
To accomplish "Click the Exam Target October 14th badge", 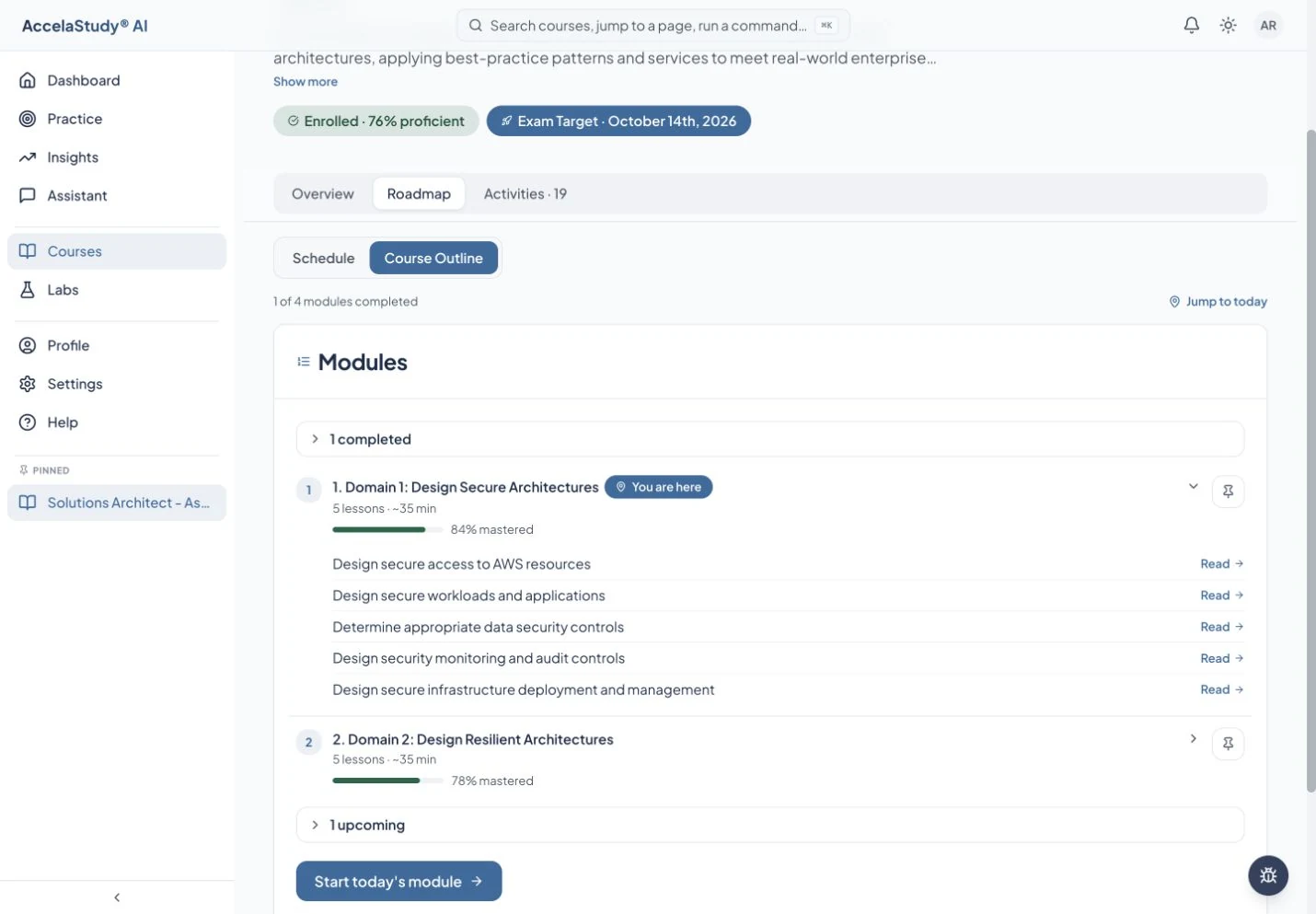I will [618, 121].
